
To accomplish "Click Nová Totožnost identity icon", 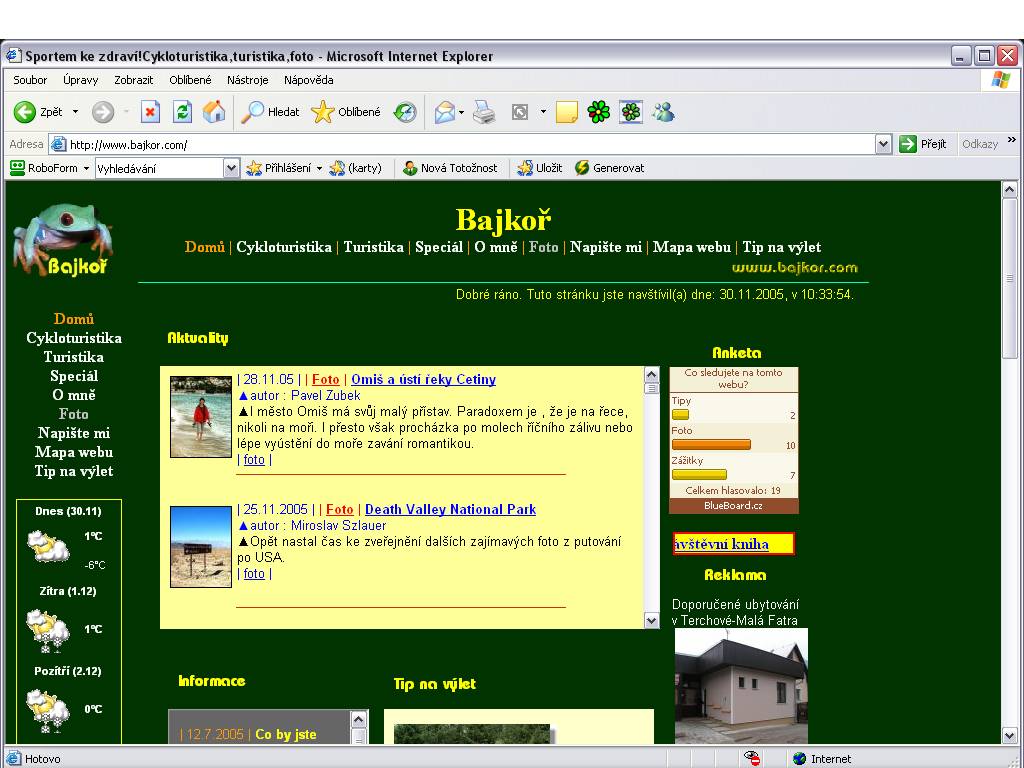I will point(410,168).
